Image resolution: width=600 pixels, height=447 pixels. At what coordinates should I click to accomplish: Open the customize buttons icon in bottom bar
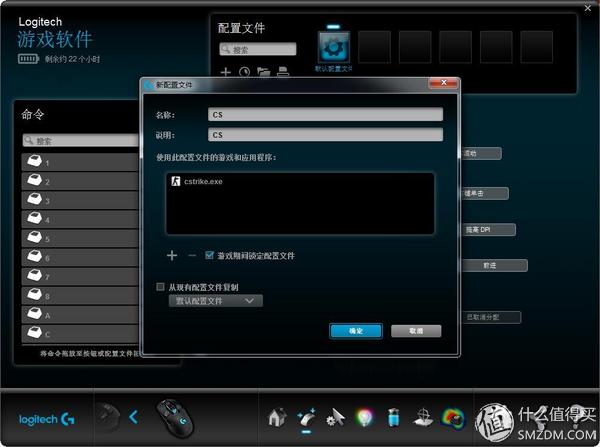(307, 418)
